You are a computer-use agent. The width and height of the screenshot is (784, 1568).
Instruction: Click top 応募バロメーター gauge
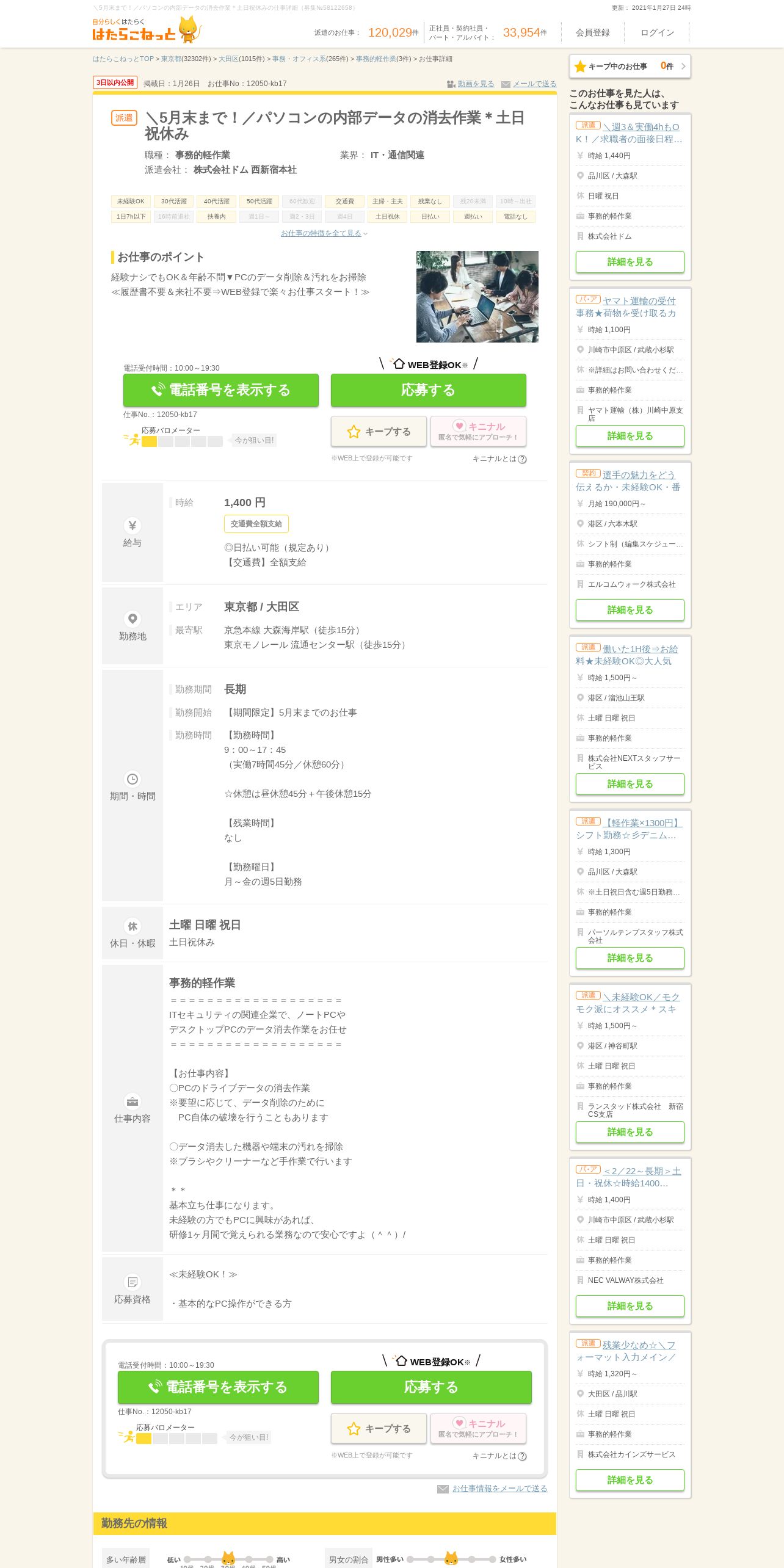(182, 441)
